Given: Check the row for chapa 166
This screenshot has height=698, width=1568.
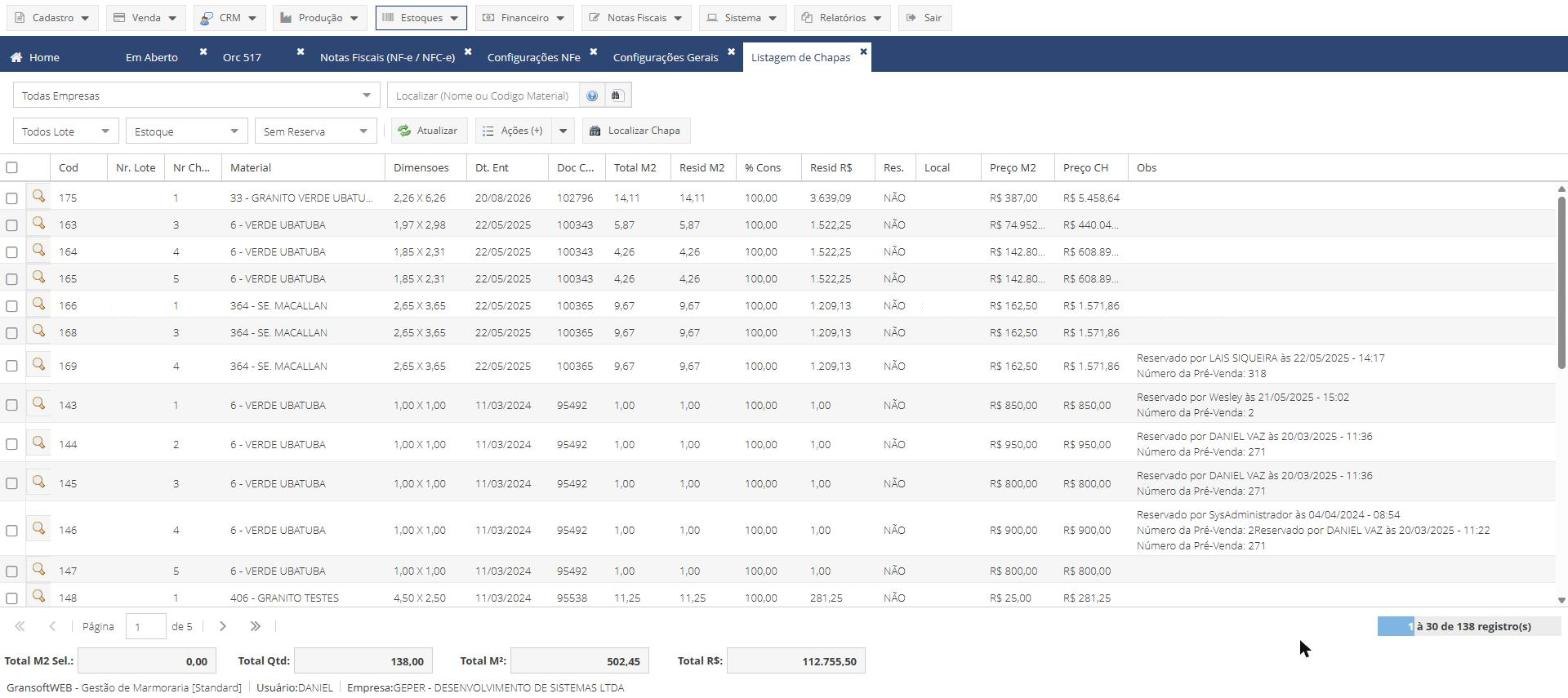Looking at the screenshot, I should point(12,306).
